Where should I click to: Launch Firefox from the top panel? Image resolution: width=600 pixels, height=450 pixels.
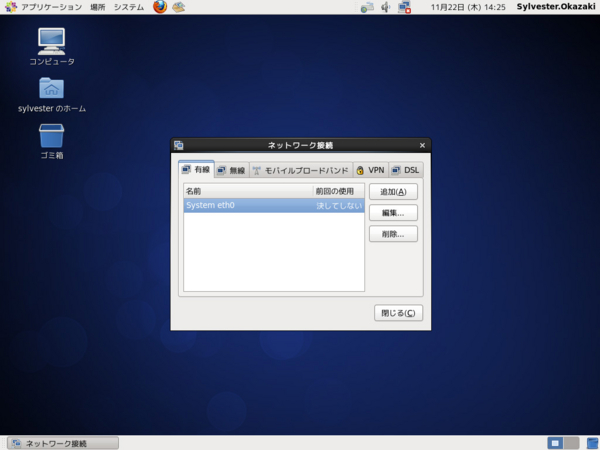click(160, 7)
